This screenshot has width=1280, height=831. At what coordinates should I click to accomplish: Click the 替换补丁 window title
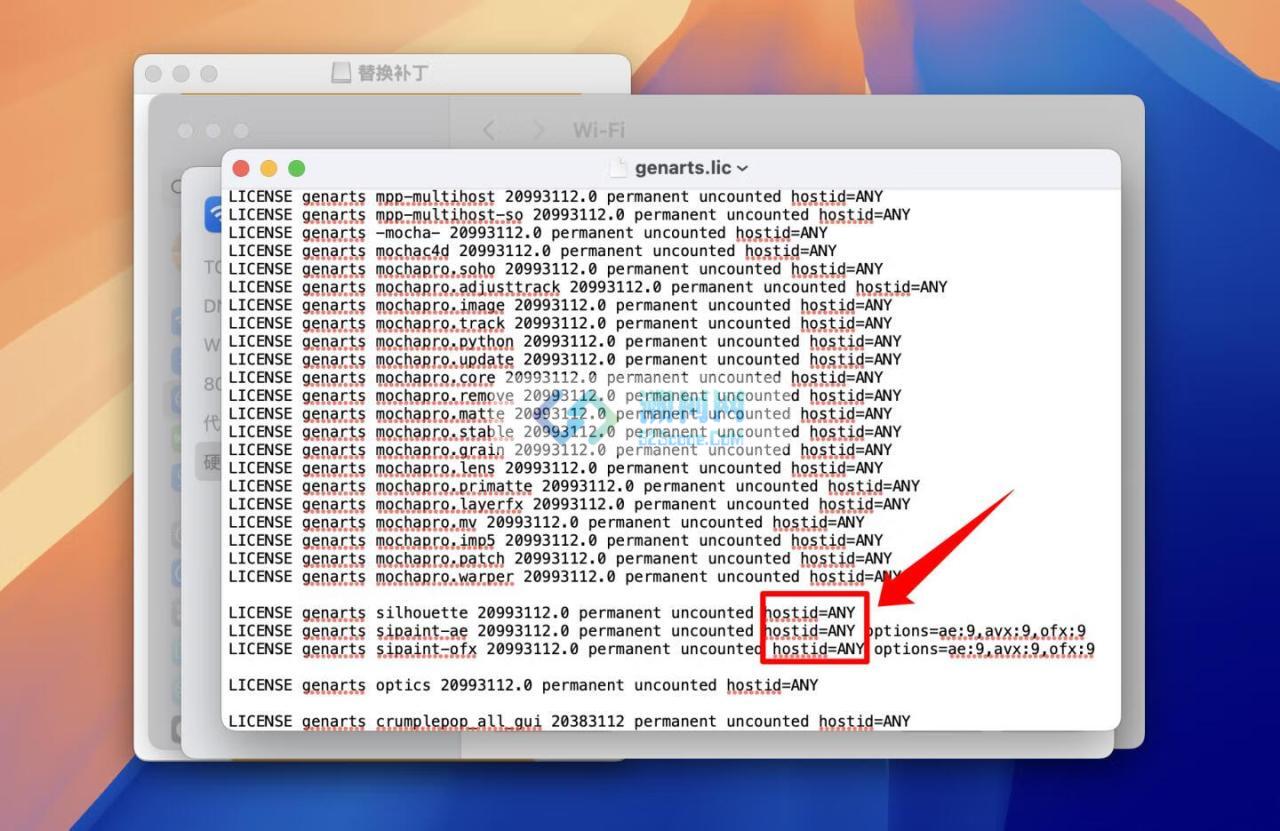coord(394,73)
